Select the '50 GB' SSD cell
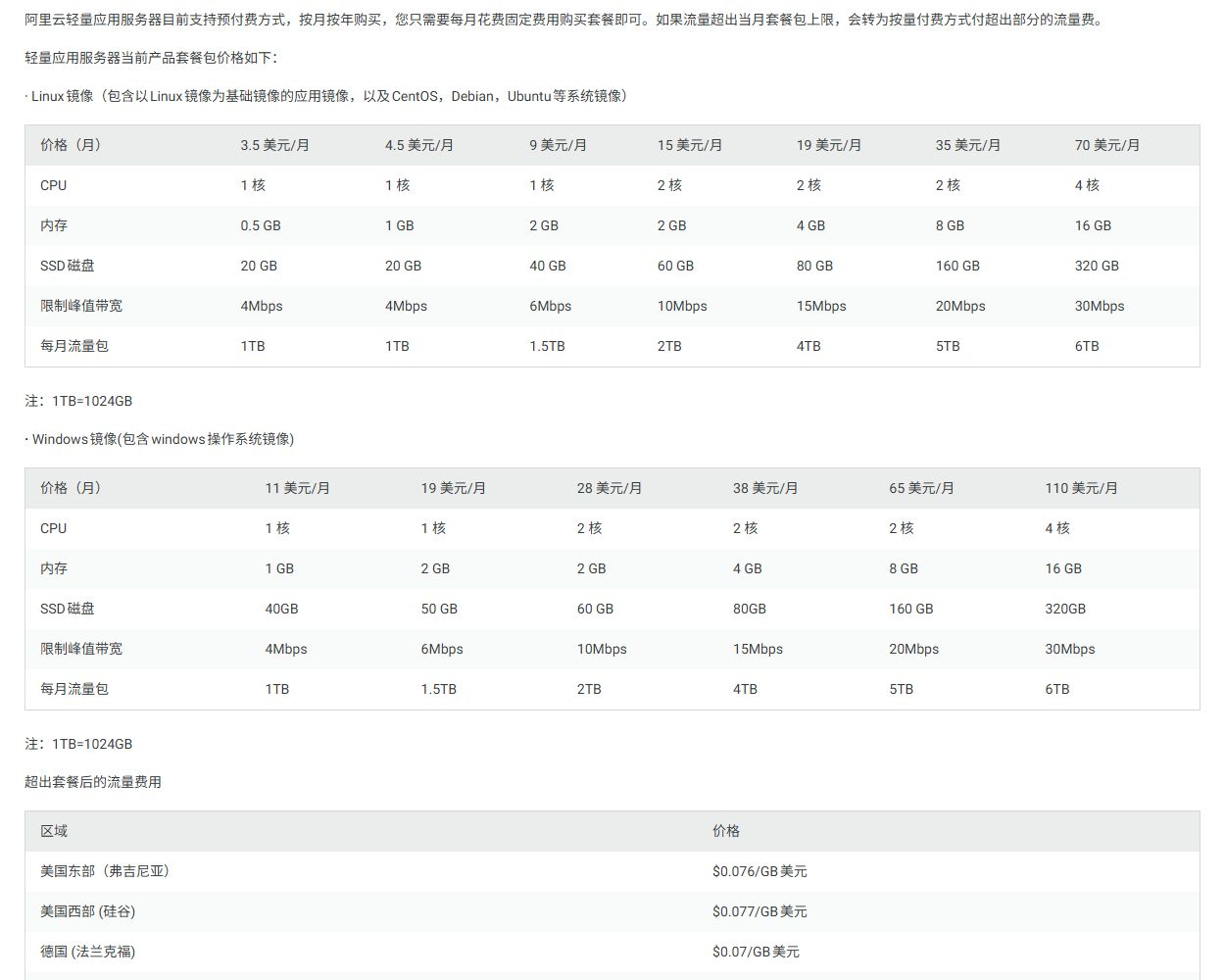The image size is (1225, 980). (x=439, y=609)
